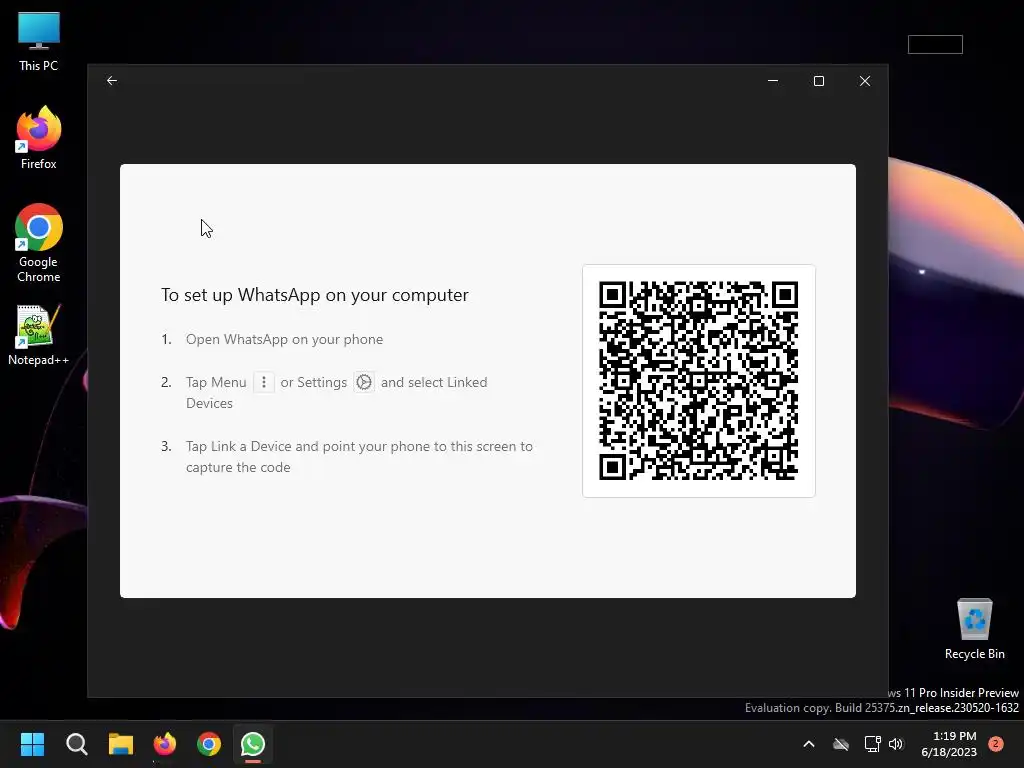
Task: Click the WhatsApp QR code
Action: [698, 381]
